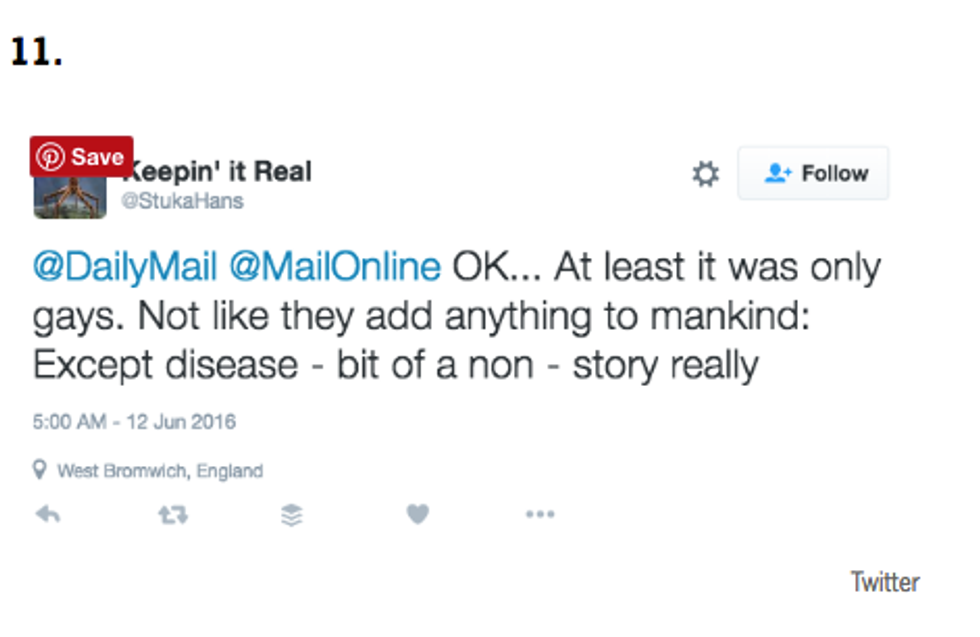Click the @StukaHans handle
The height and width of the screenshot is (637, 980).
click(182, 201)
